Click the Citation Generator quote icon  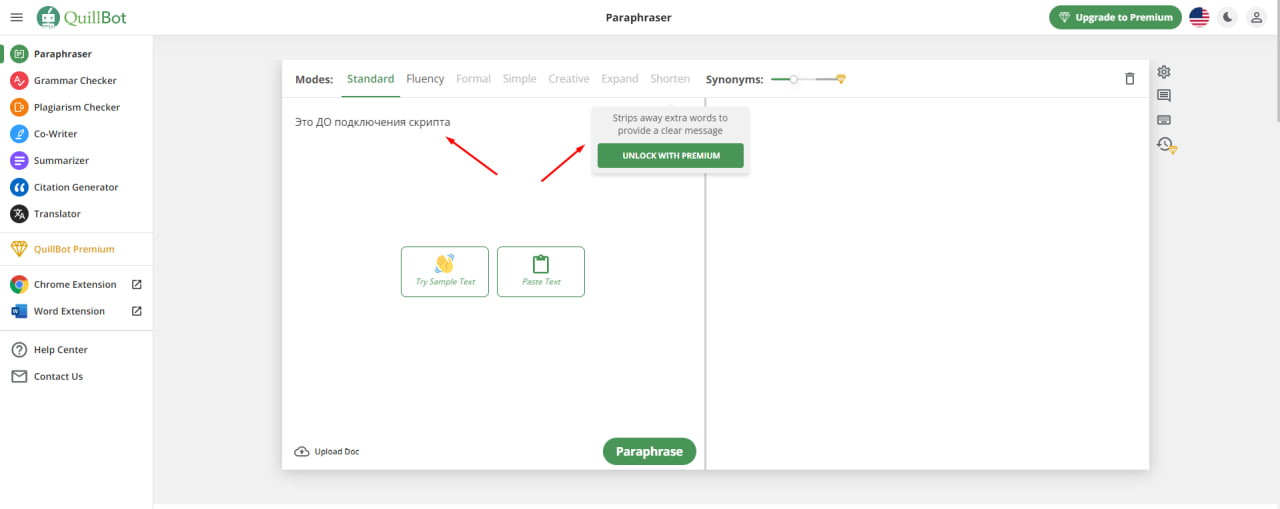(18, 187)
